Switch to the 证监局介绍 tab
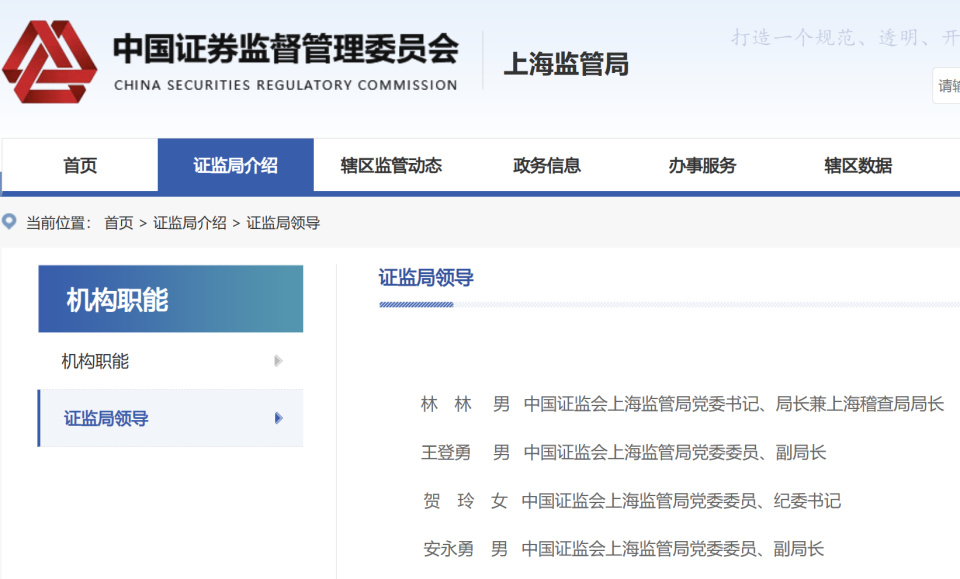This screenshot has height=579, width=960. (x=235, y=165)
